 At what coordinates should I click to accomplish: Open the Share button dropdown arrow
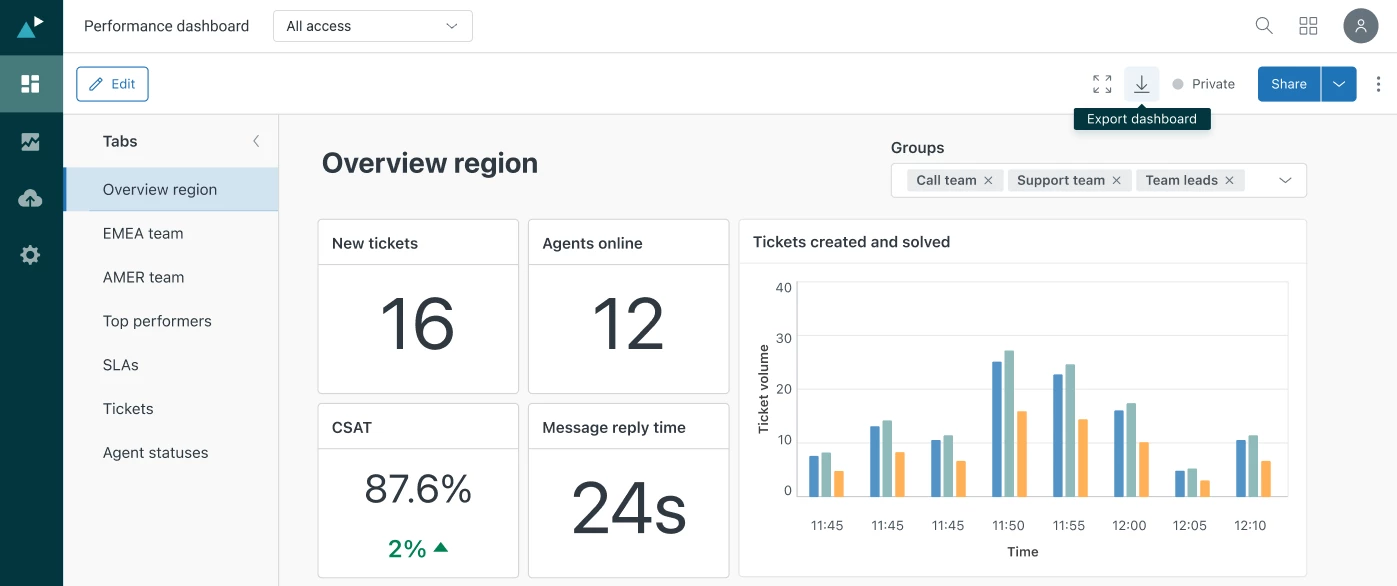1339,84
